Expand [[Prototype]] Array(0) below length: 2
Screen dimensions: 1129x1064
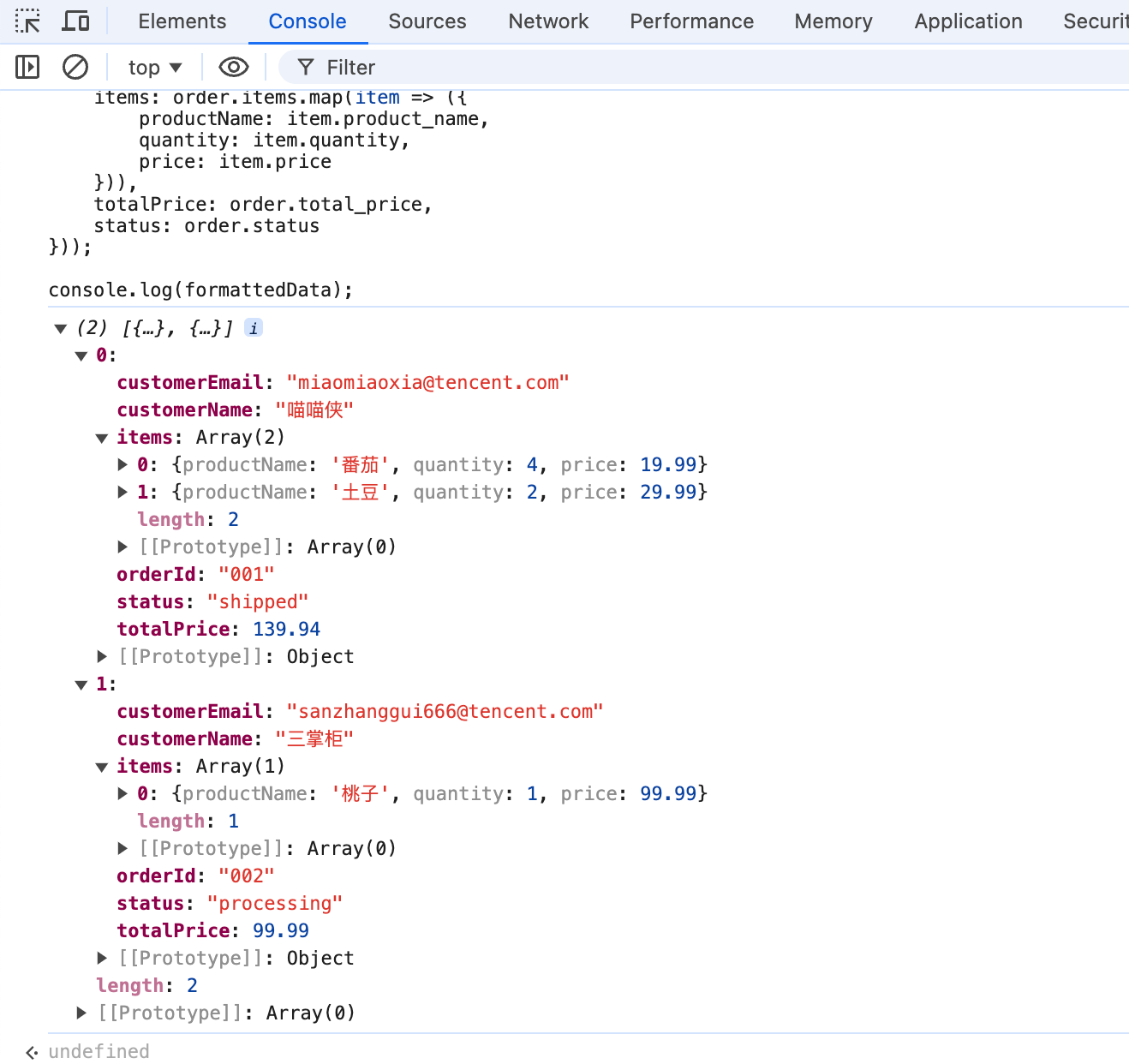[122, 547]
